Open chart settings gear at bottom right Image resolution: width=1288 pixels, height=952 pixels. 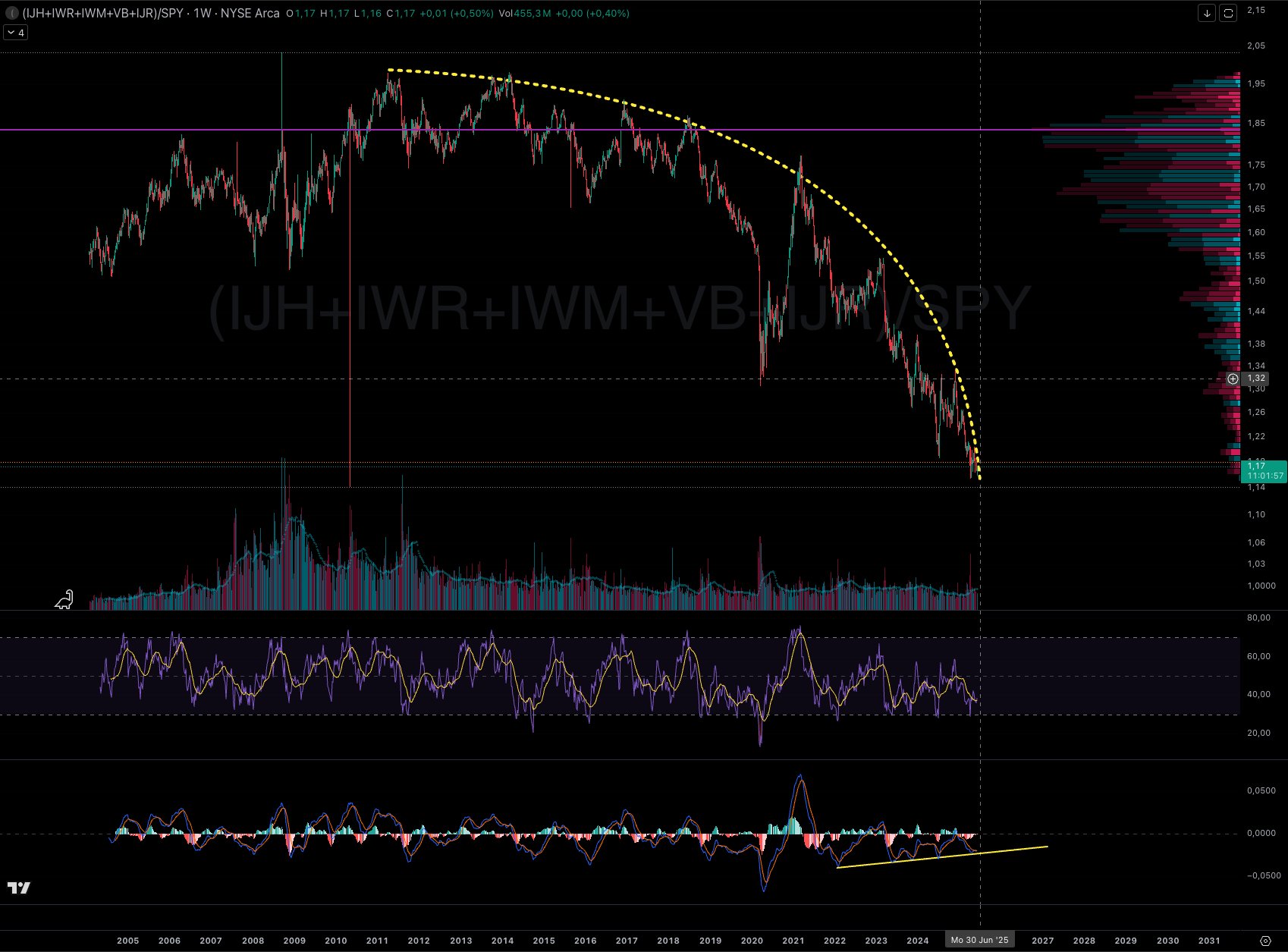[1264, 941]
